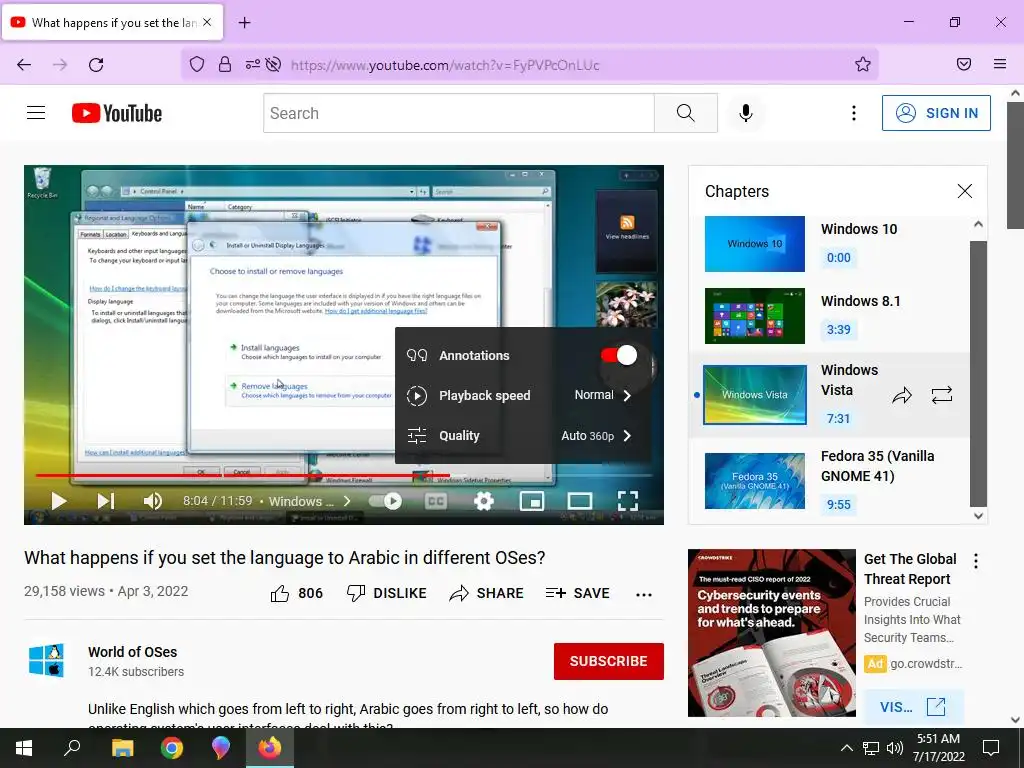Image resolution: width=1024 pixels, height=768 pixels.
Task: Click the autoplay blocked icon in address bar
Action: pos(274,64)
